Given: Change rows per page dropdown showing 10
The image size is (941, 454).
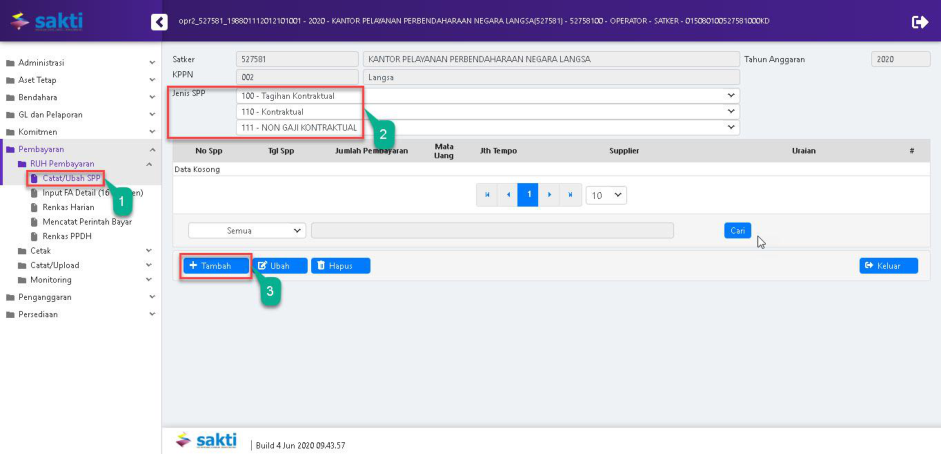Looking at the screenshot, I should pyautogui.click(x=606, y=195).
